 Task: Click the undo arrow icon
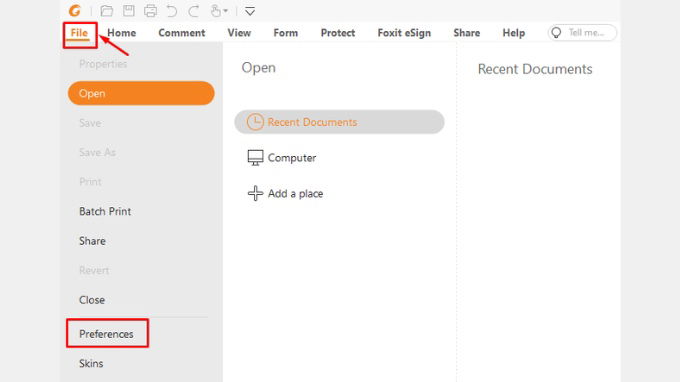pyautogui.click(x=172, y=11)
